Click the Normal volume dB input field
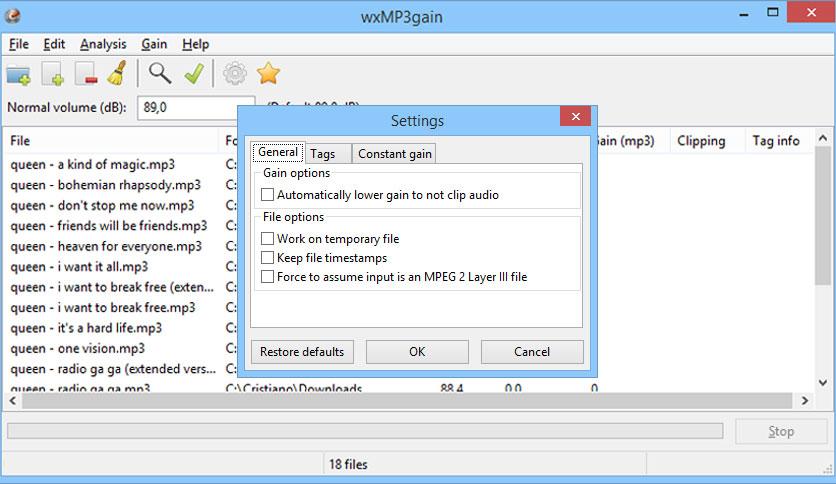This screenshot has width=836, height=484. point(196,108)
